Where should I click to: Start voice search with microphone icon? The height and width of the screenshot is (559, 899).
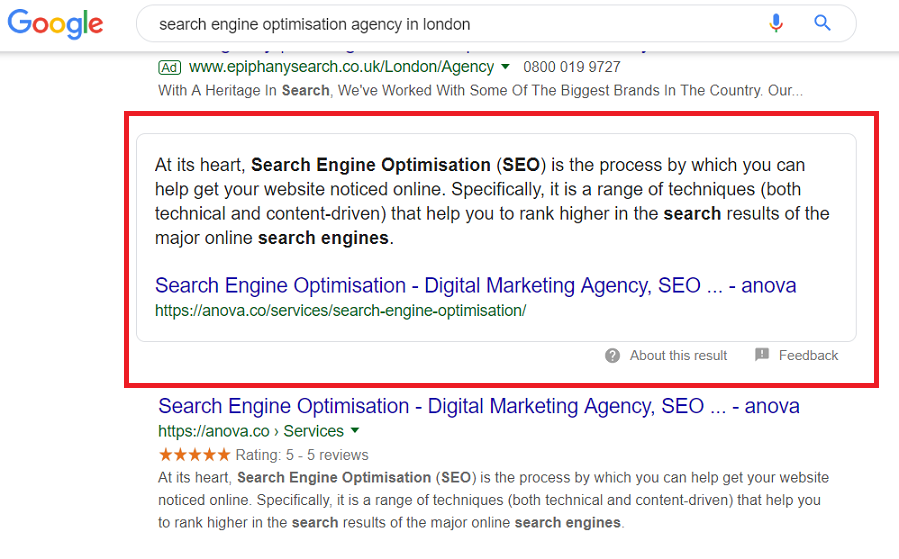(x=776, y=23)
